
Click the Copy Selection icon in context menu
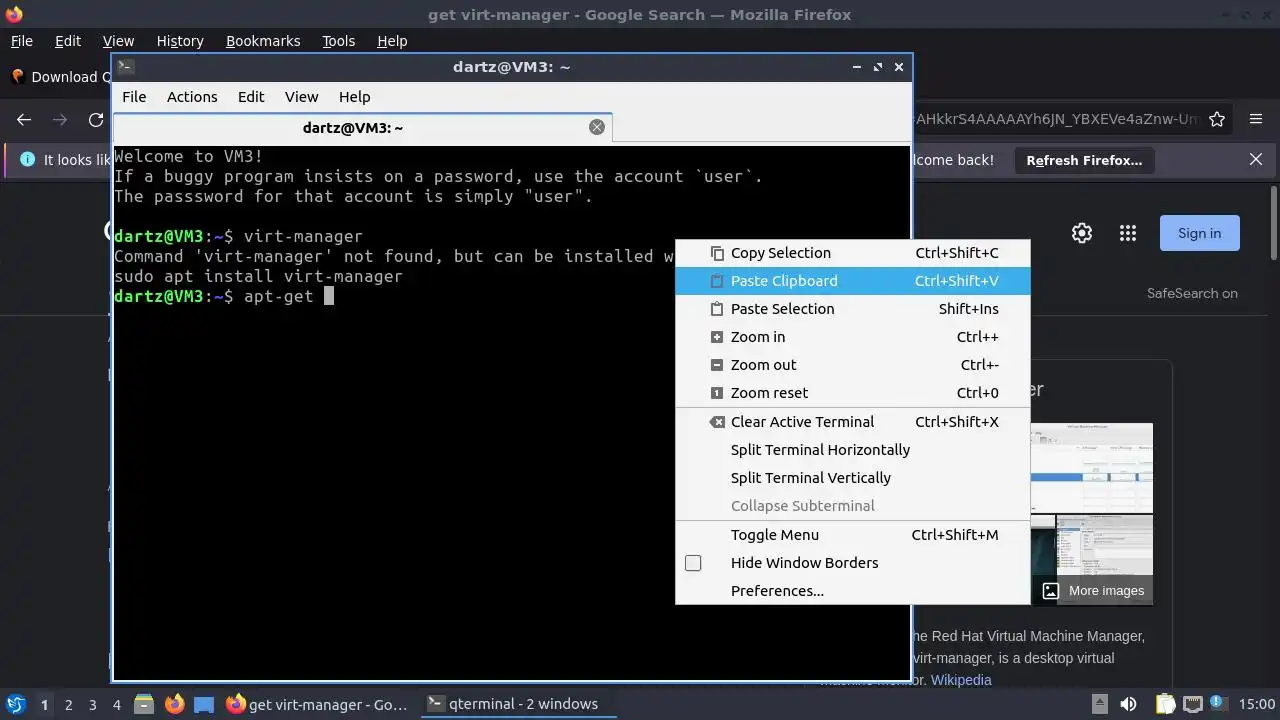[x=716, y=253]
